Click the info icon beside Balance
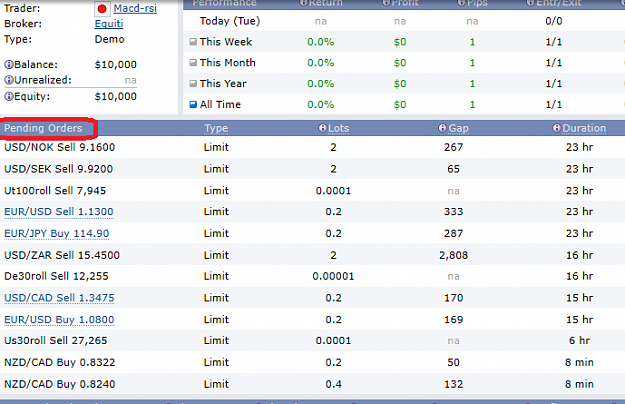 pos(9,65)
